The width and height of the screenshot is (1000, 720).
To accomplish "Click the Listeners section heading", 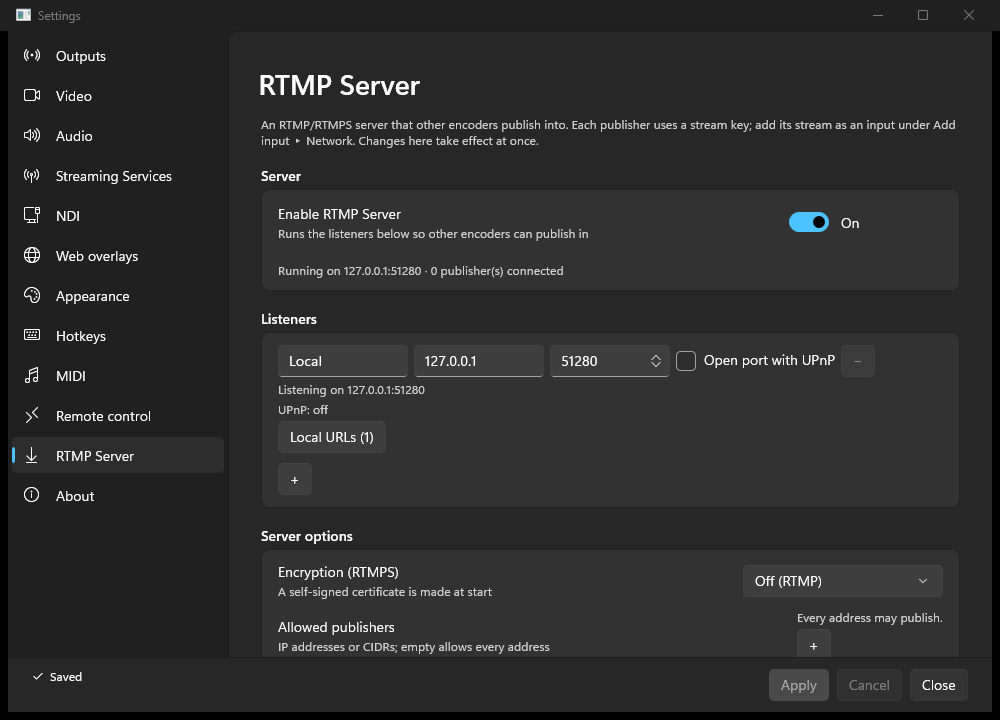I will [x=289, y=319].
